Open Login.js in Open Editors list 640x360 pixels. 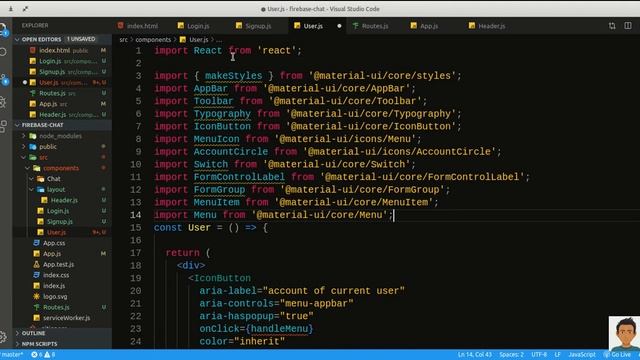click(x=50, y=61)
